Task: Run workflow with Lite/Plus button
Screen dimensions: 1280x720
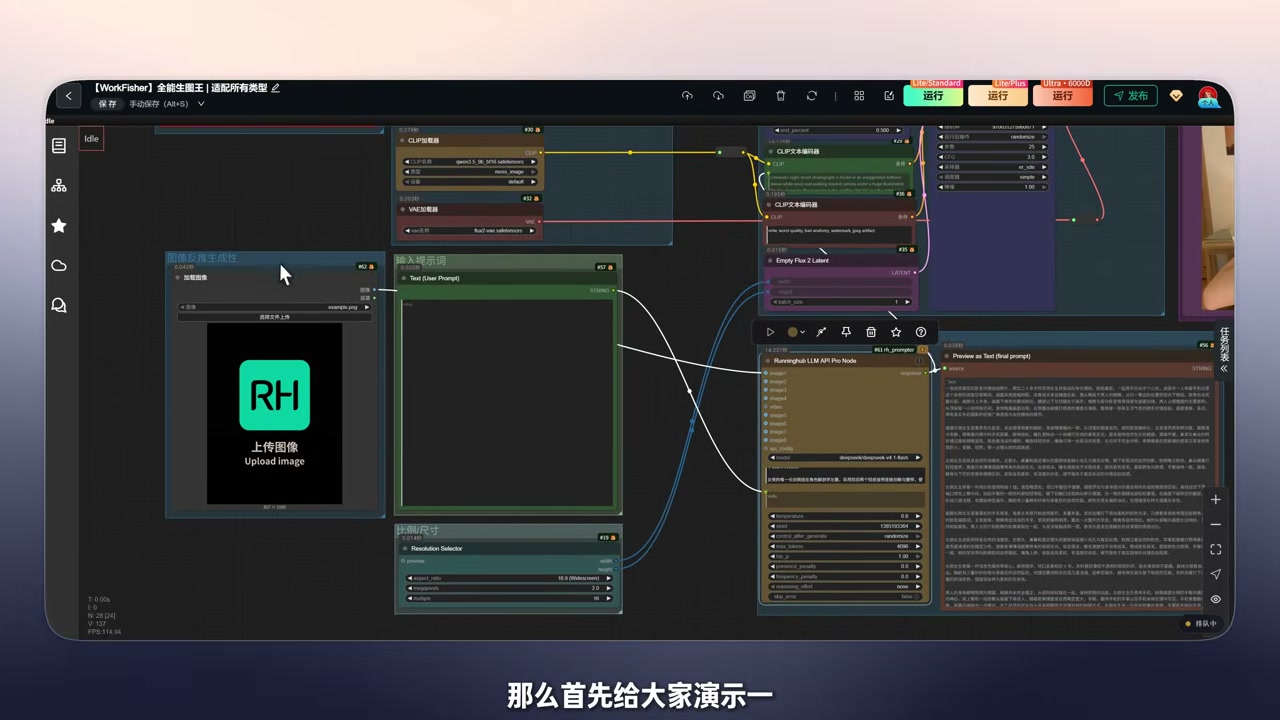Action: [998, 96]
